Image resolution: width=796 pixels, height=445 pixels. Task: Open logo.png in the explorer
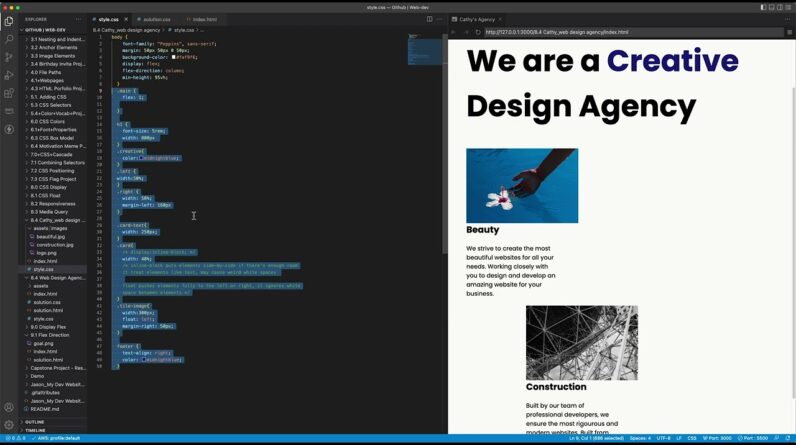coord(46,253)
